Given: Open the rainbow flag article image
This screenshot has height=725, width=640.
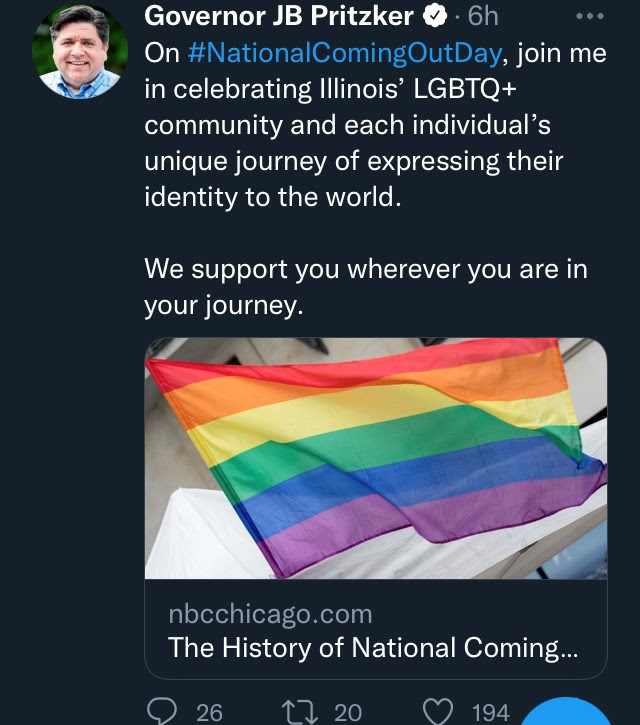Looking at the screenshot, I should point(376,458).
